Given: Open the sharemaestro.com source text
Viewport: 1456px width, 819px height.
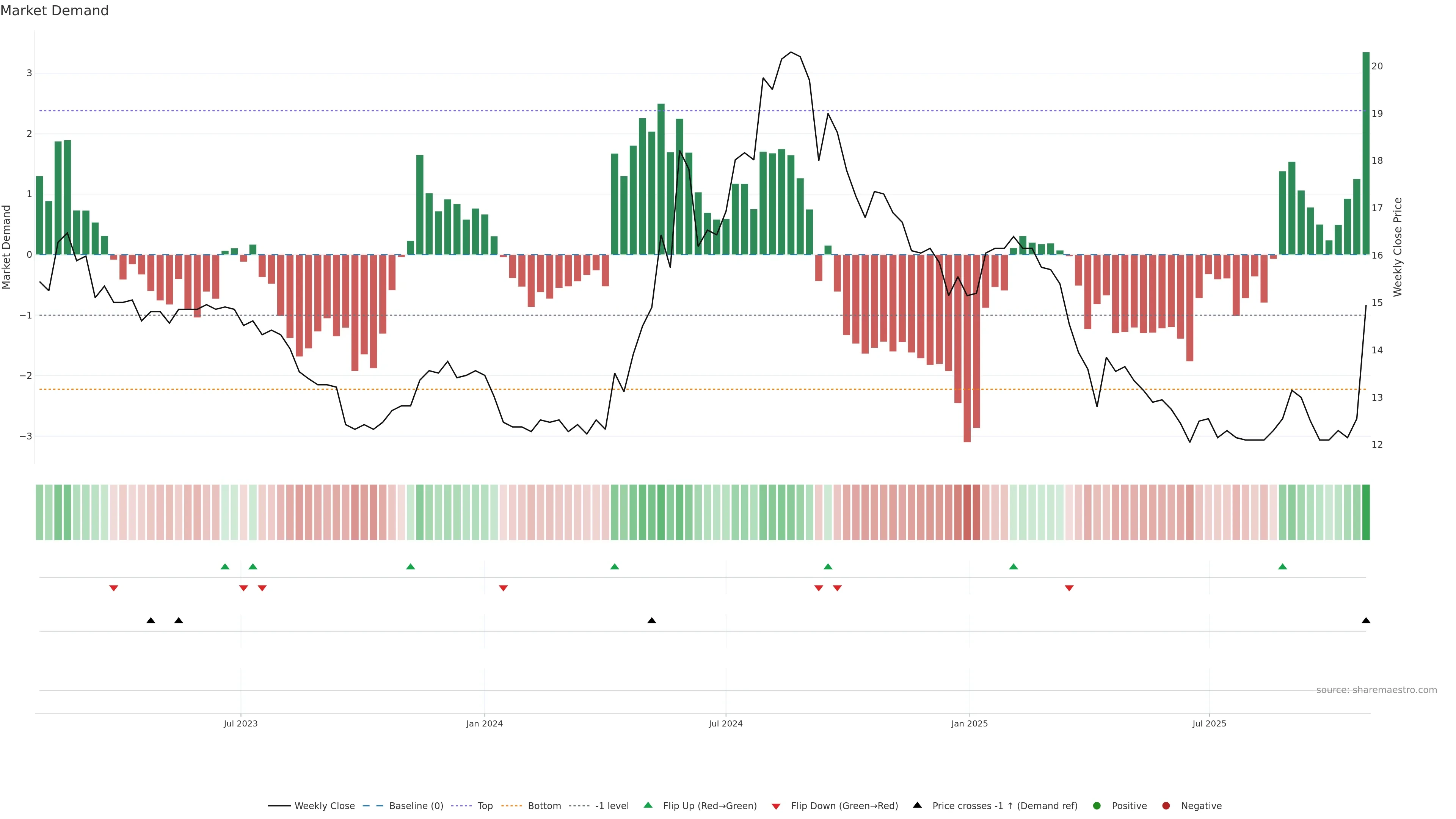Looking at the screenshot, I should [1376, 690].
